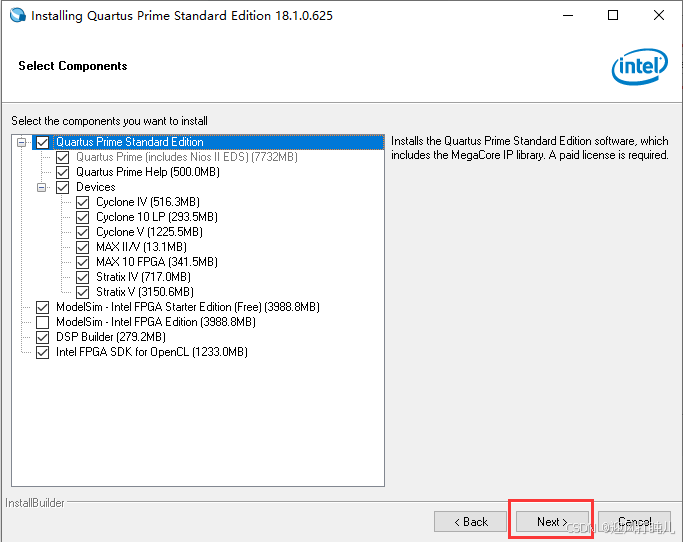Select MAX 10 FPGA (341.5MB) label
683x542 pixels.
click(157, 262)
